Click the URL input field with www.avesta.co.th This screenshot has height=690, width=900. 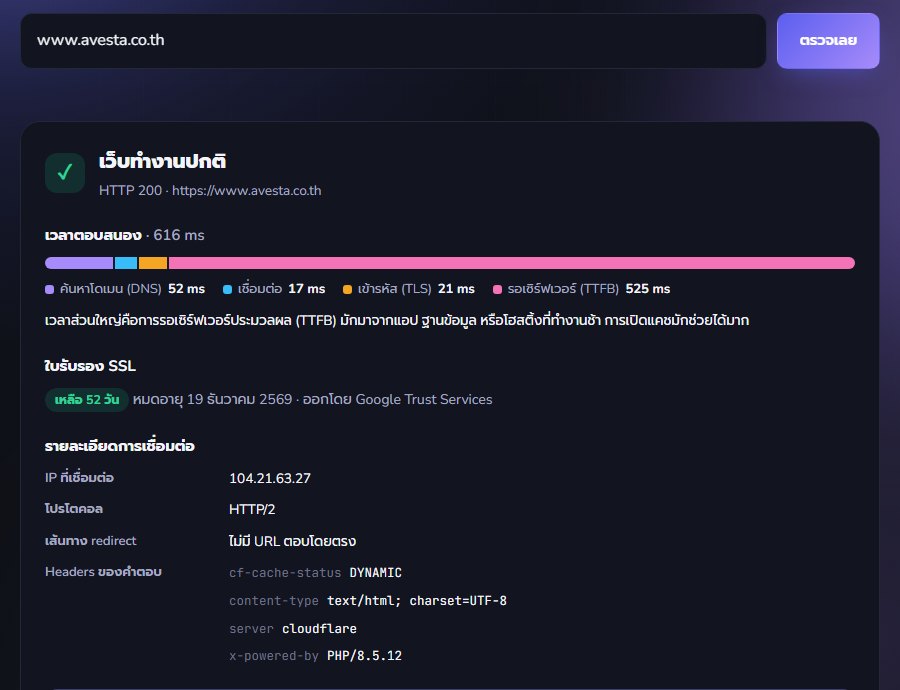pos(393,41)
